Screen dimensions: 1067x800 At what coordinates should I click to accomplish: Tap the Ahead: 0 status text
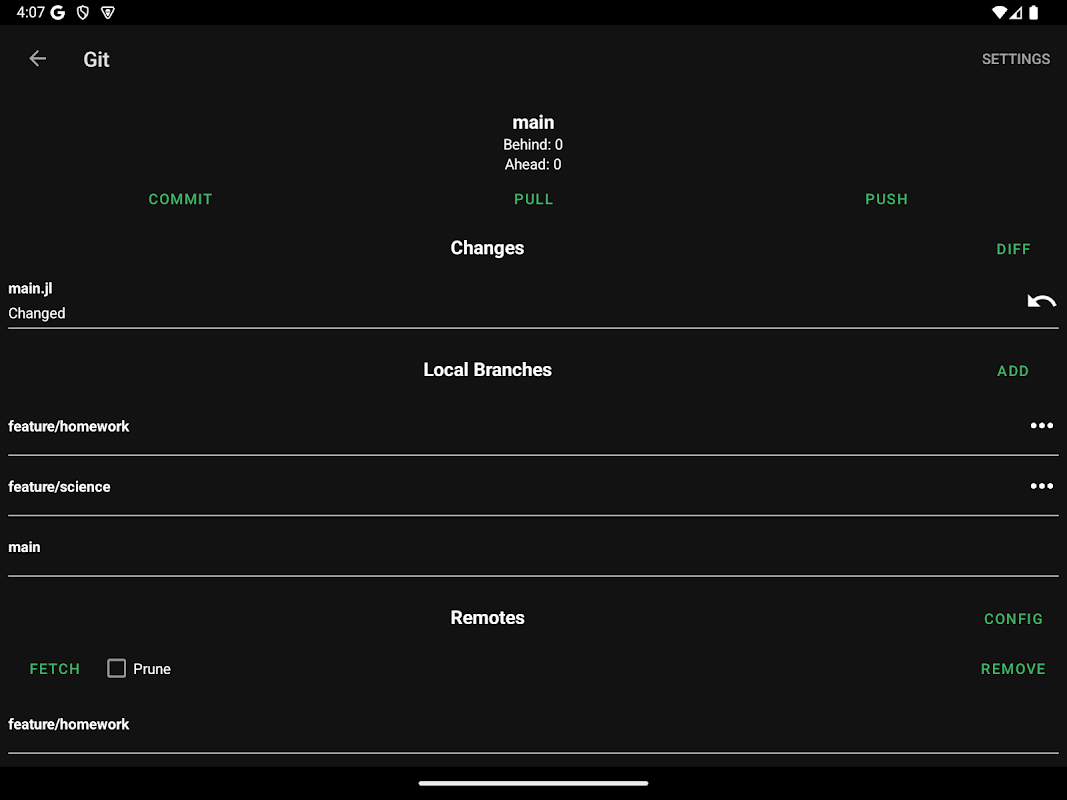click(533, 164)
